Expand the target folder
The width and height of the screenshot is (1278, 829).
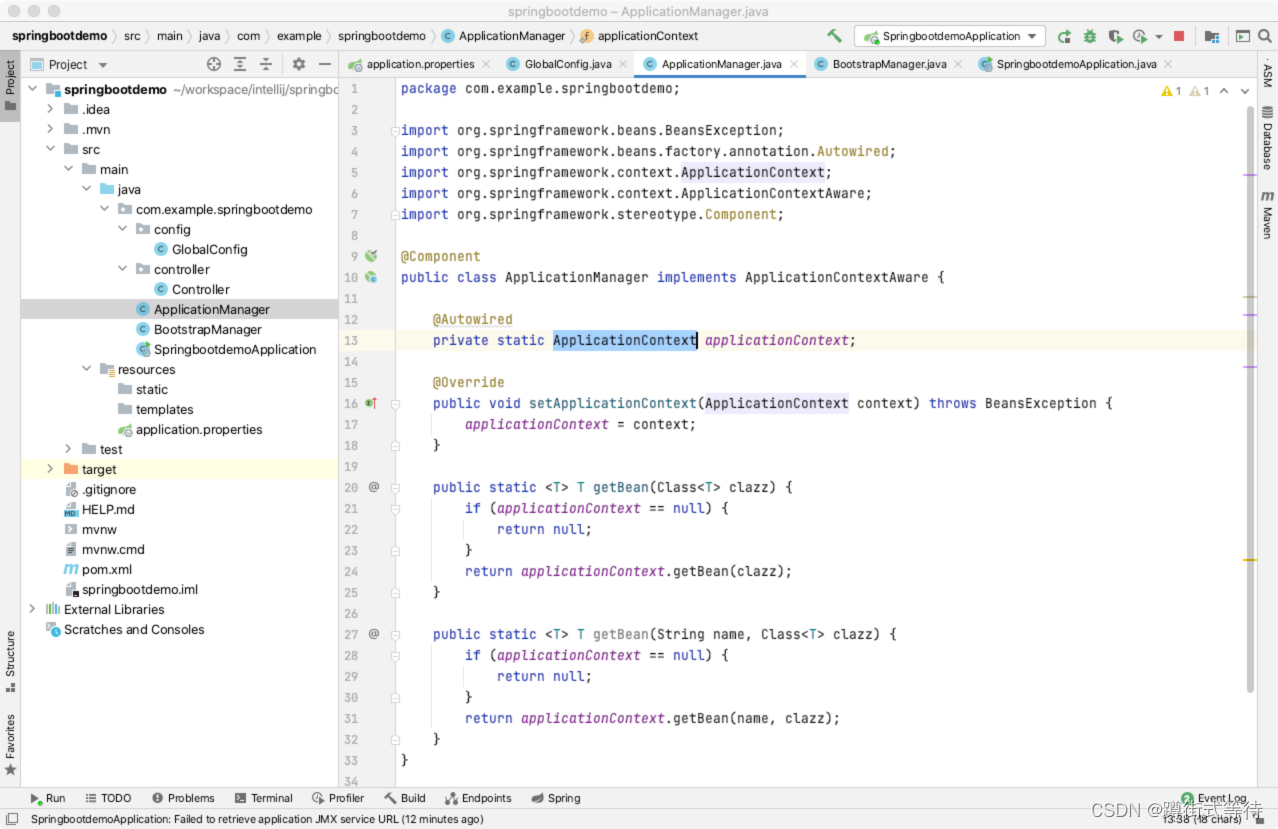50,469
